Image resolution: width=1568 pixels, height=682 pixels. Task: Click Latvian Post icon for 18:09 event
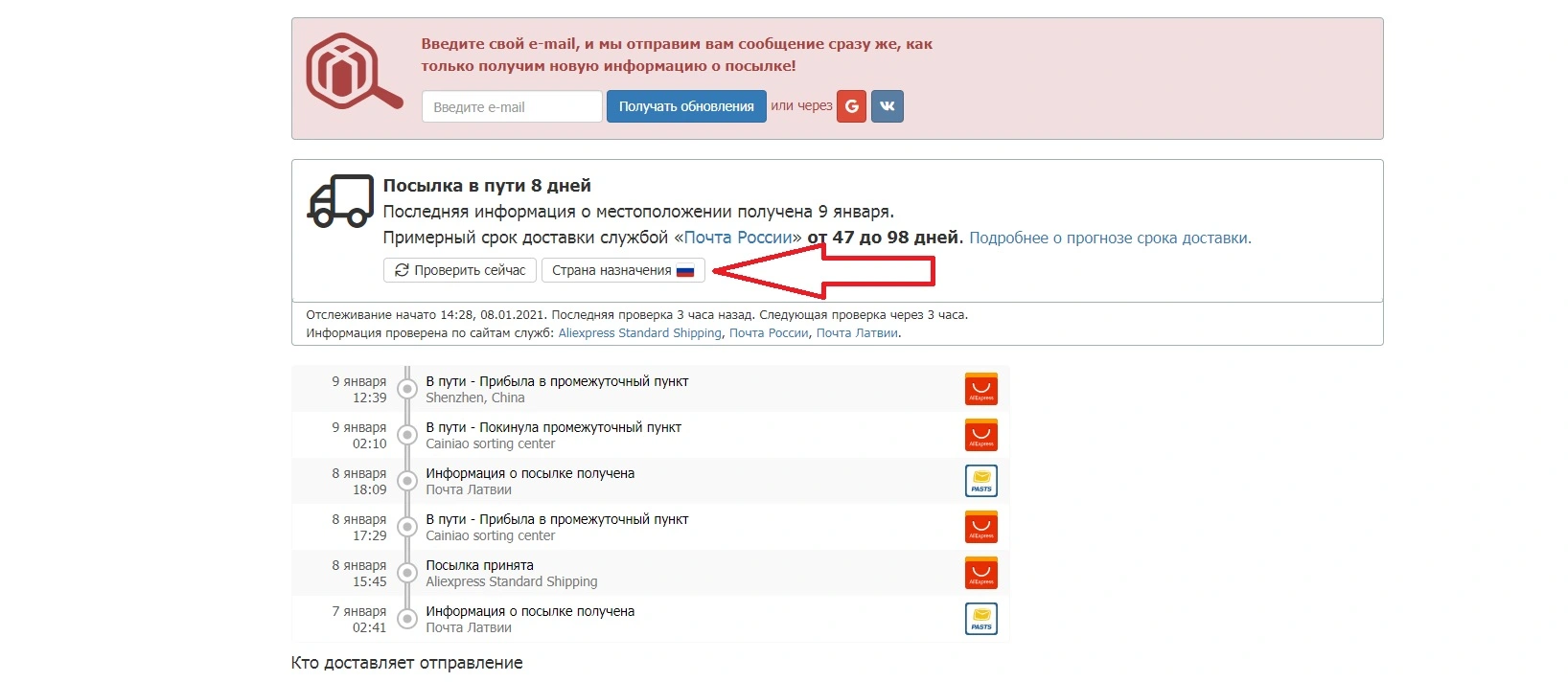[980, 481]
